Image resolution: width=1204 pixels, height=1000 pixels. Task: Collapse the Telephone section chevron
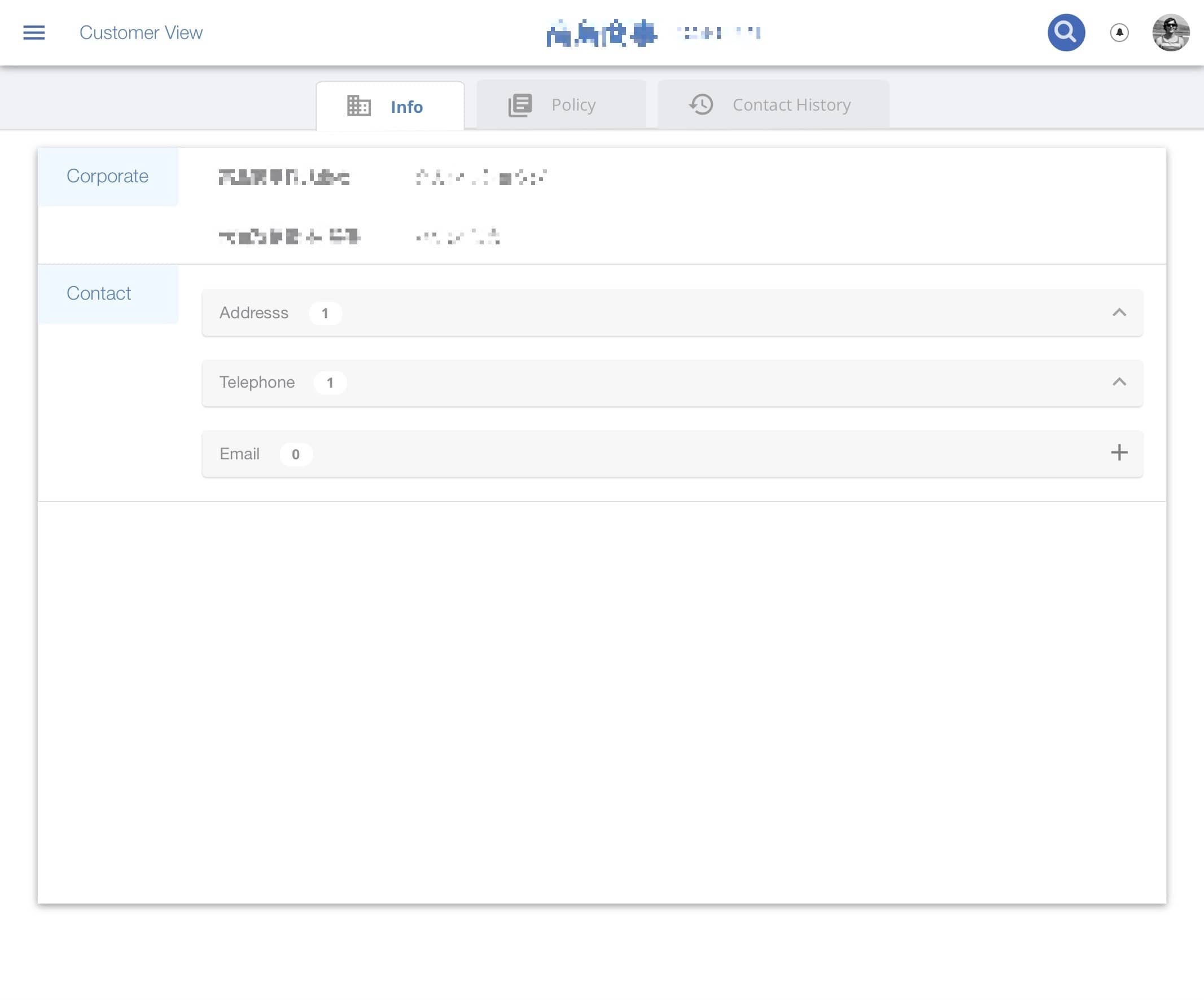click(x=1119, y=382)
